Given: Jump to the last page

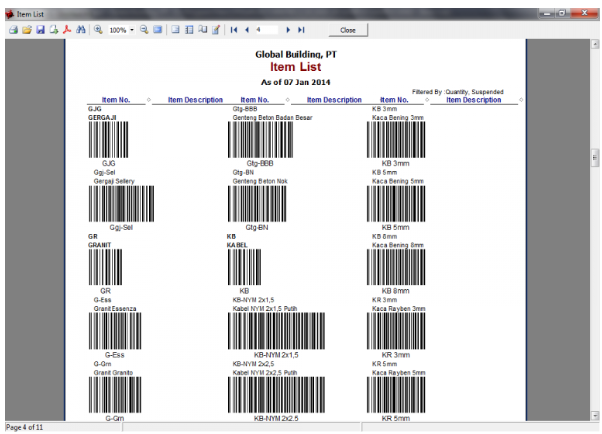Looking at the screenshot, I should click(302, 31).
